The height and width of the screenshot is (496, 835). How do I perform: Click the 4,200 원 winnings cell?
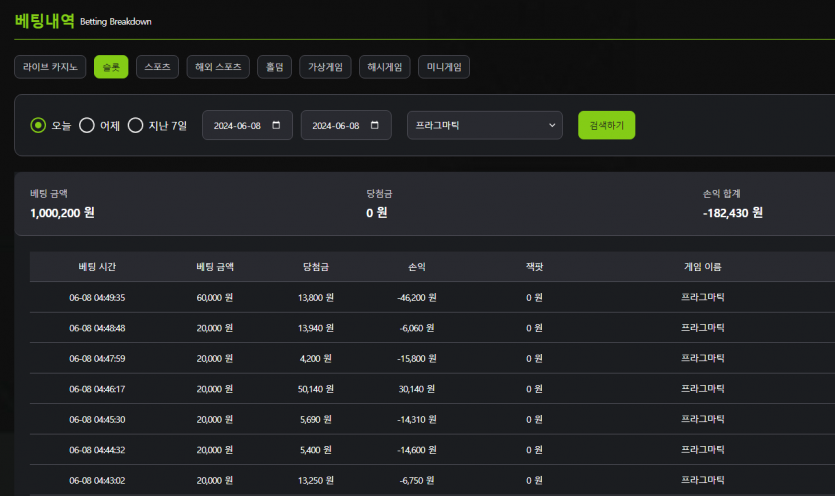(x=316, y=359)
